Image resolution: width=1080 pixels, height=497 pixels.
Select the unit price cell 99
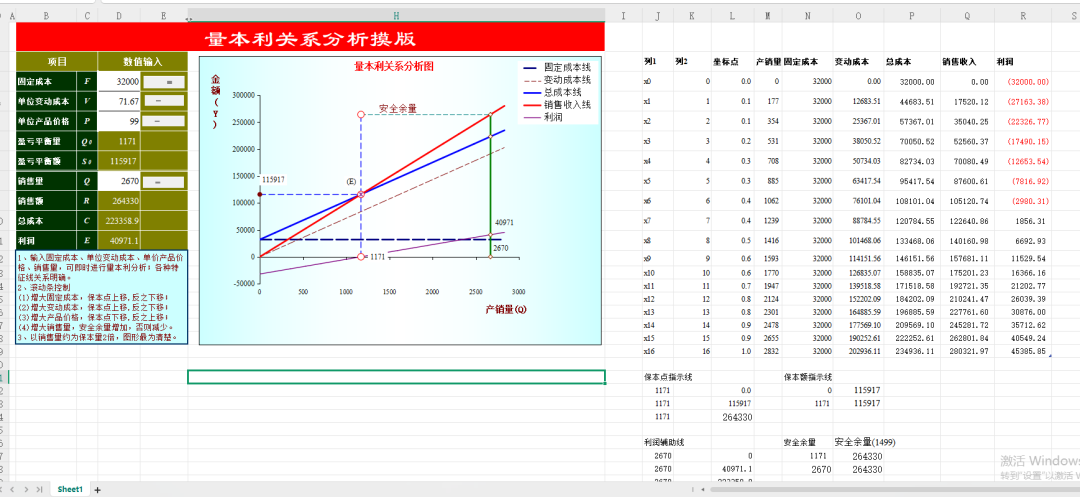coord(119,121)
